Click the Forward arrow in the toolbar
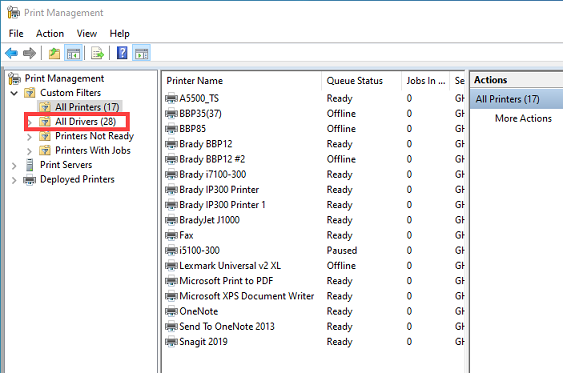Screen dimensions: 563x373 (x=29, y=53)
